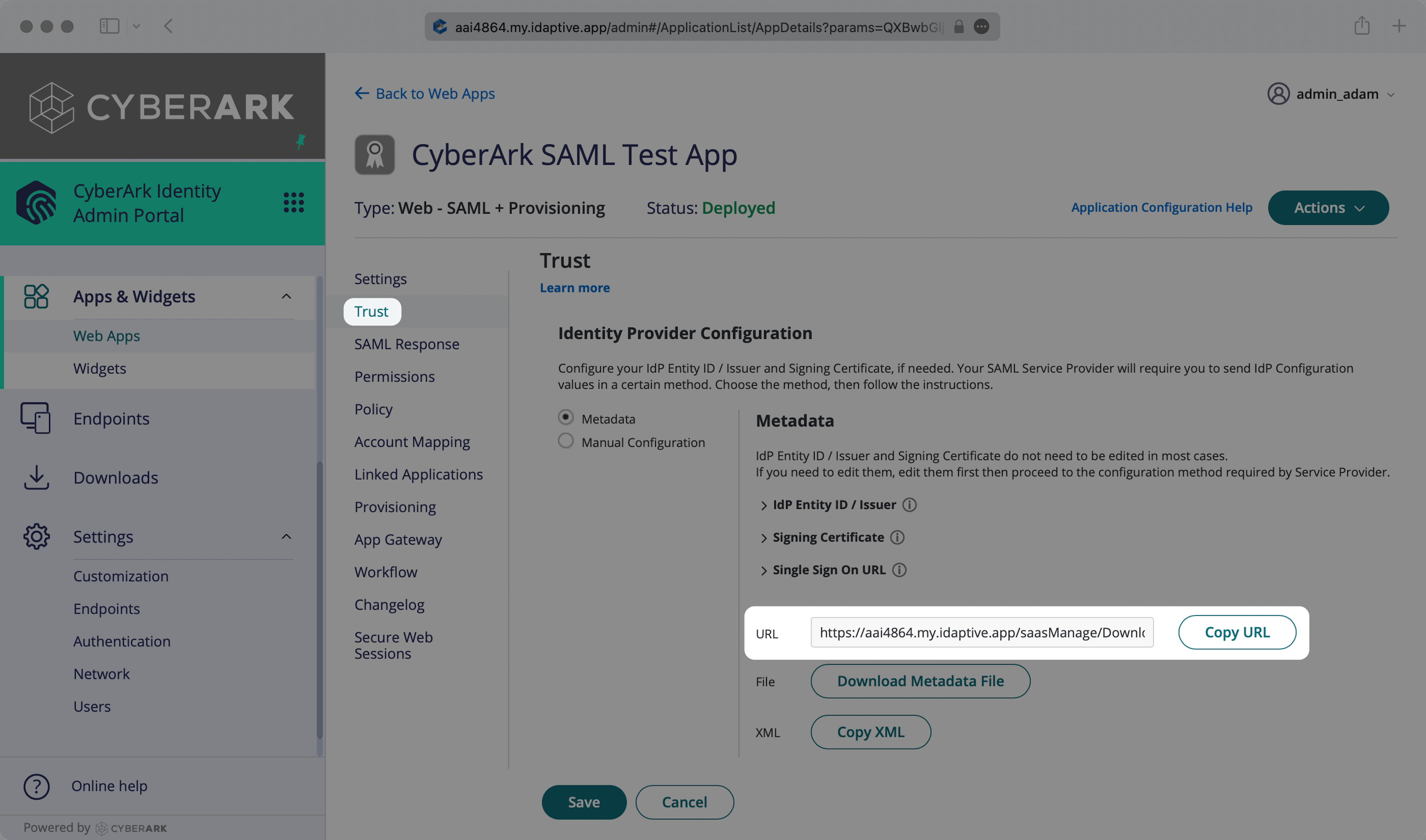This screenshot has width=1426, height=840.
Task: Switch to the Permissions tab
Action: click(x=394, y=377)
